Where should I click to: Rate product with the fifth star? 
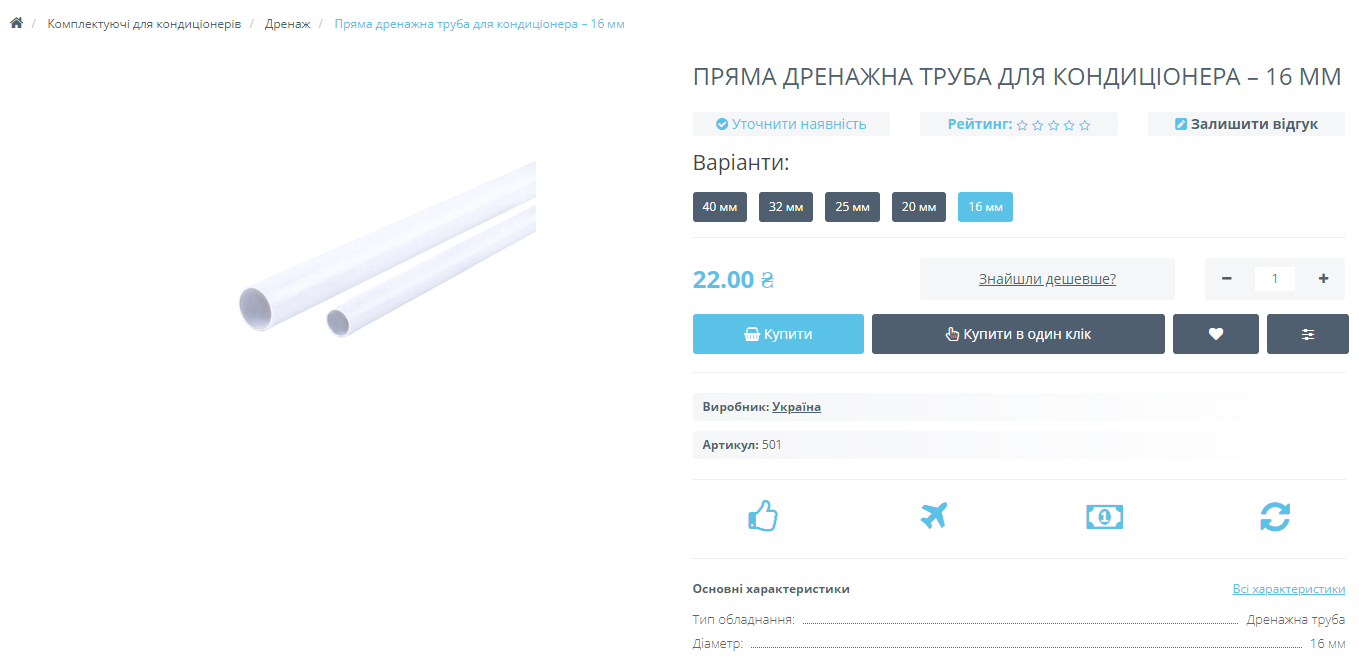pyautogui.click(x=1085, y=125)
